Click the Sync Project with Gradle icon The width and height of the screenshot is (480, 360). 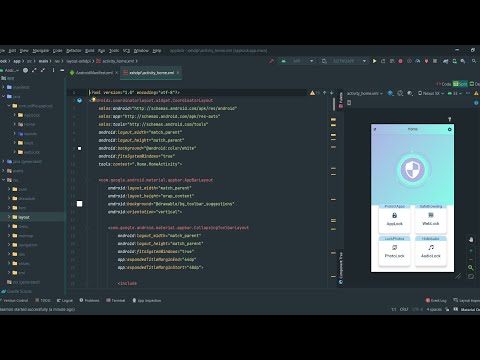pos(446,61)
